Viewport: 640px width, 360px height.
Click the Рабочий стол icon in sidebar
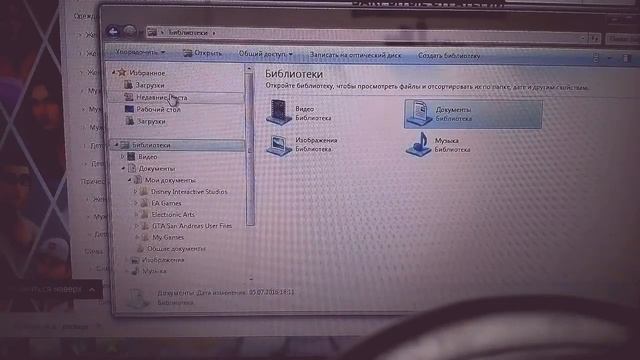coord(129,109)
